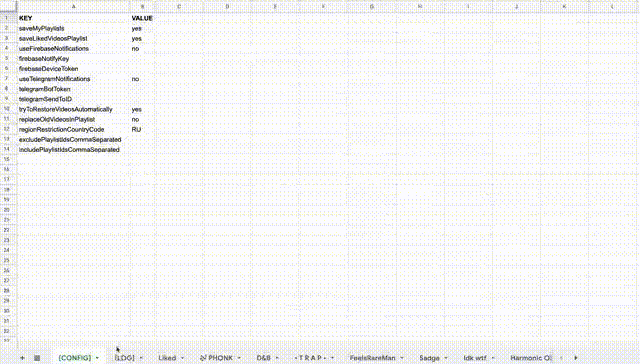Select the saveMyPlaylists cell
Screen dimensions: 640x364
pyautogui.click(x=73, y=28)
